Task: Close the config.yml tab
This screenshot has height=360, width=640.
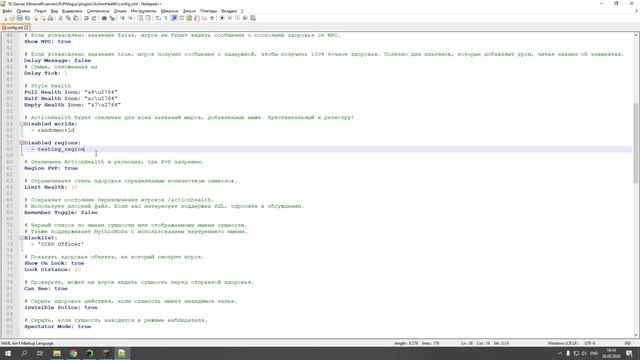Action: coord(26,27)
